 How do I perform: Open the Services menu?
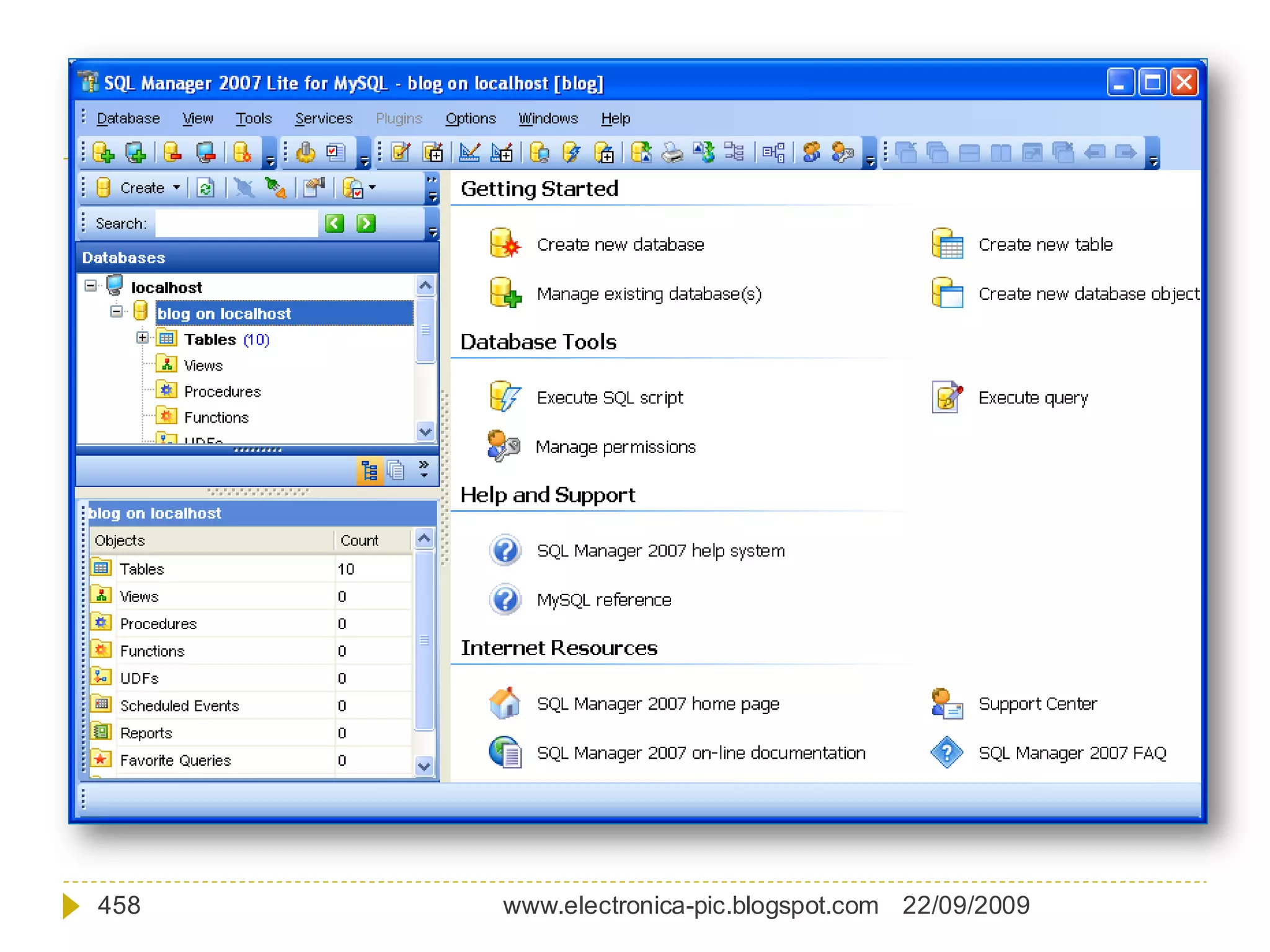[323, 118]
